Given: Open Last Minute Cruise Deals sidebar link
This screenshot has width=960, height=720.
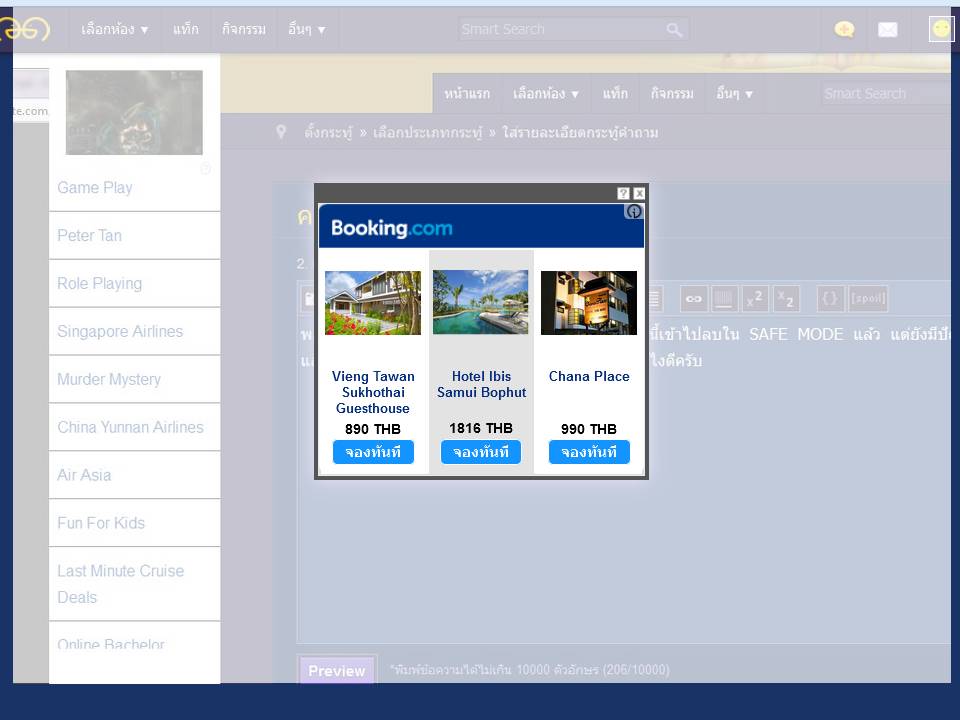Looking at the screenshot, I should click(x=121, y=584).
